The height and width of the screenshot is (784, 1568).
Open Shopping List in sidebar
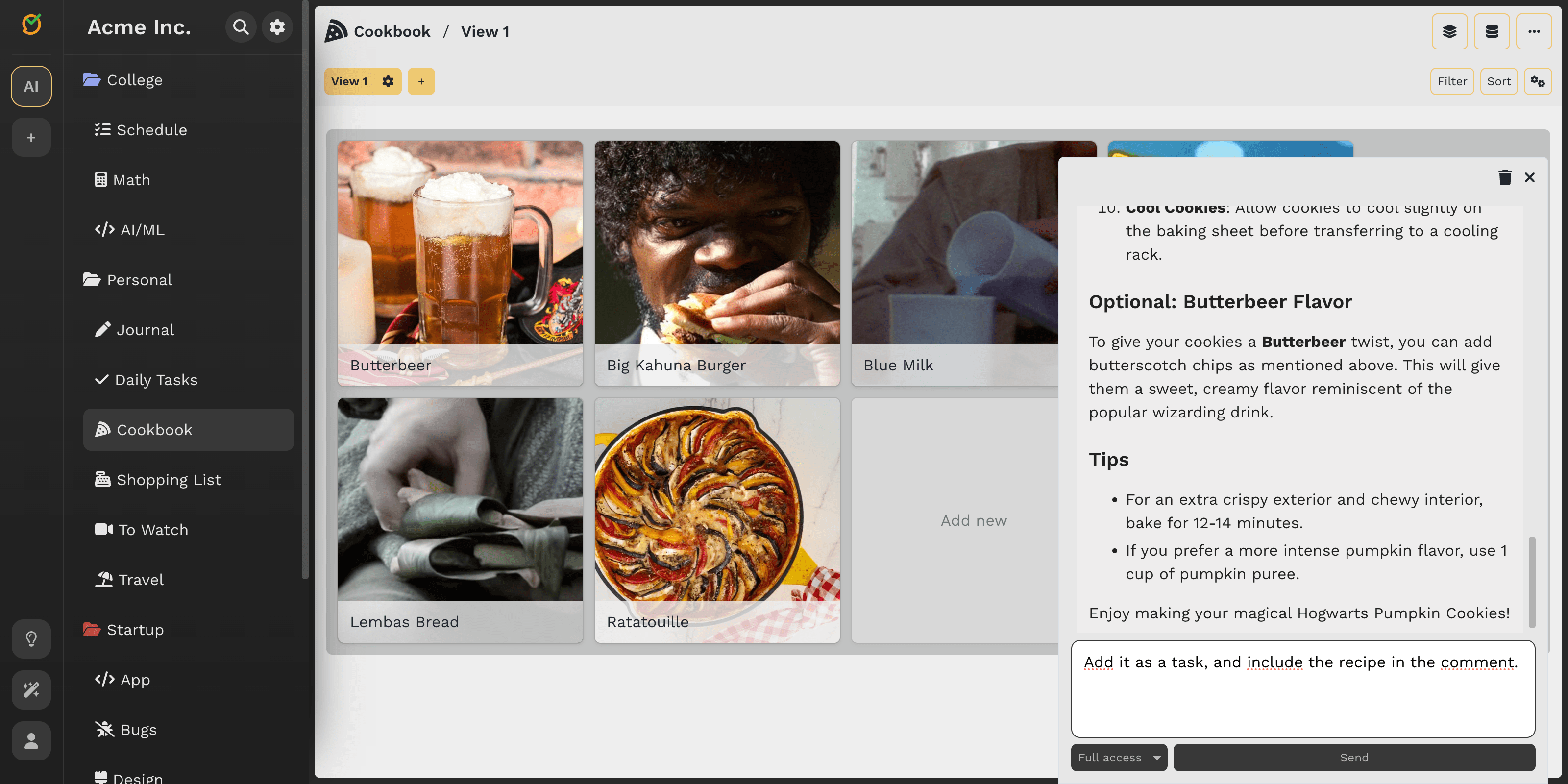(189, 480)
